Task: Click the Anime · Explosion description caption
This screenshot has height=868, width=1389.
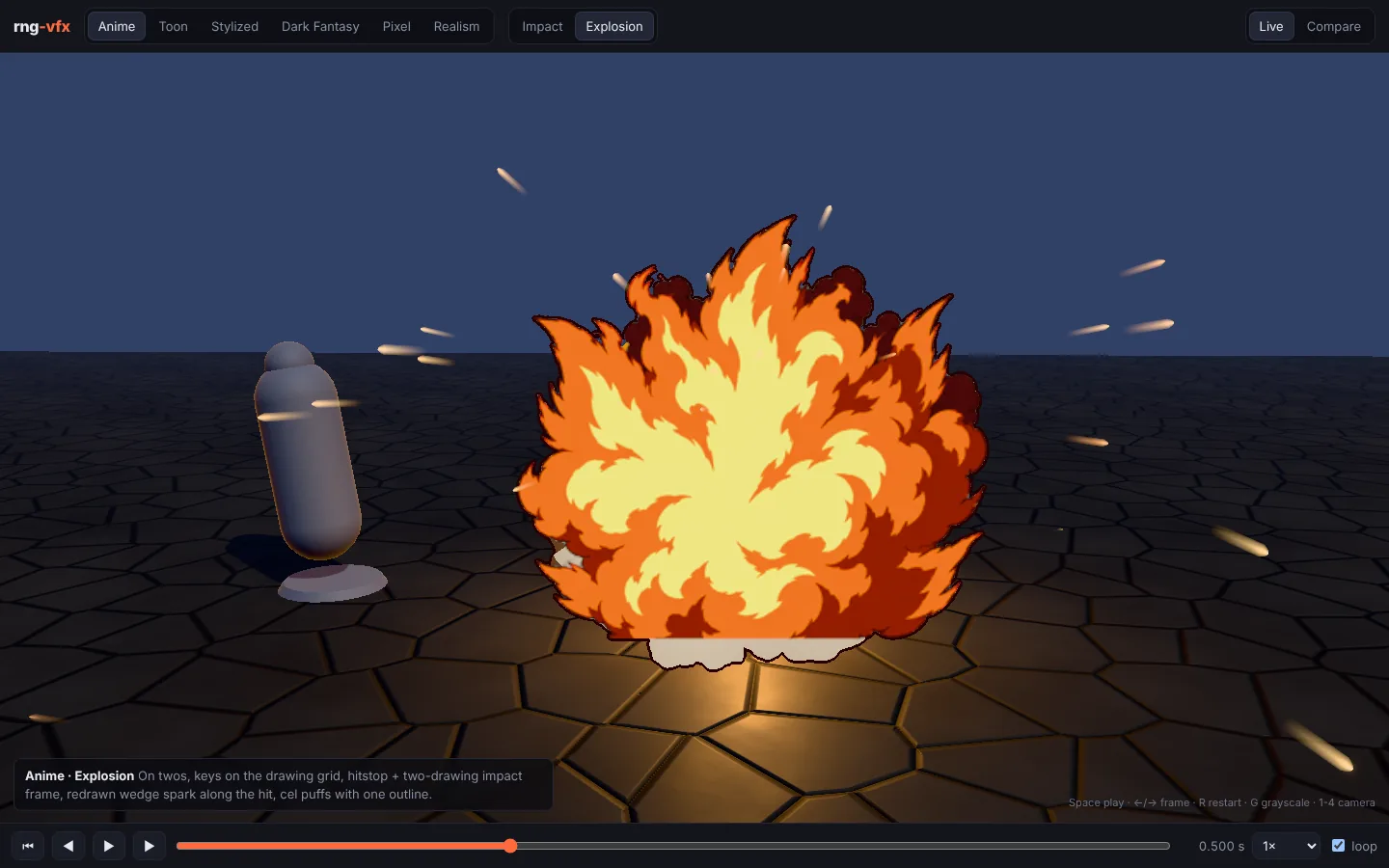Action: click(283, 785)
